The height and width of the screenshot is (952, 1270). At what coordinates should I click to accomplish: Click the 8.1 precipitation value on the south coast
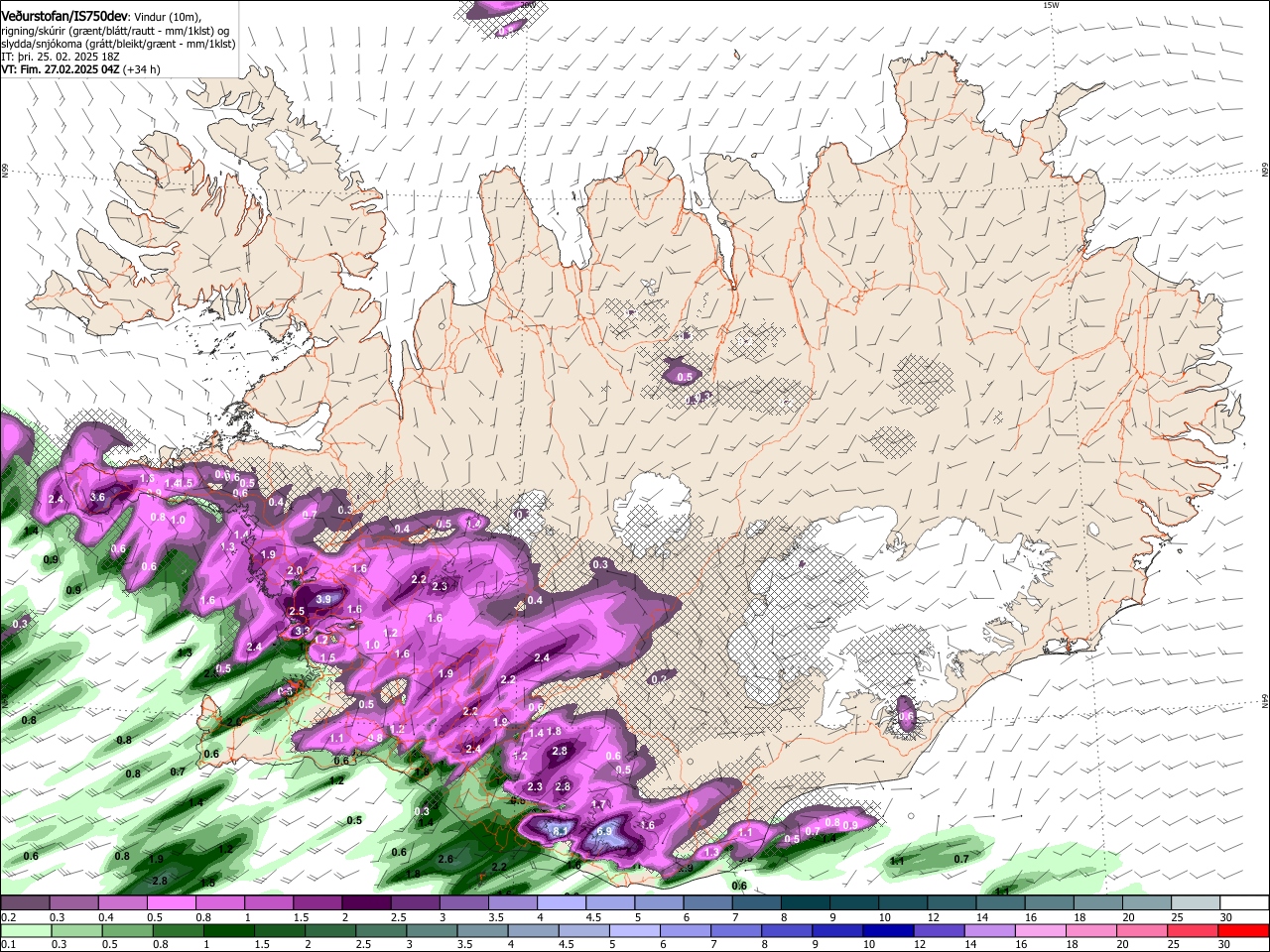pos(560,831)
